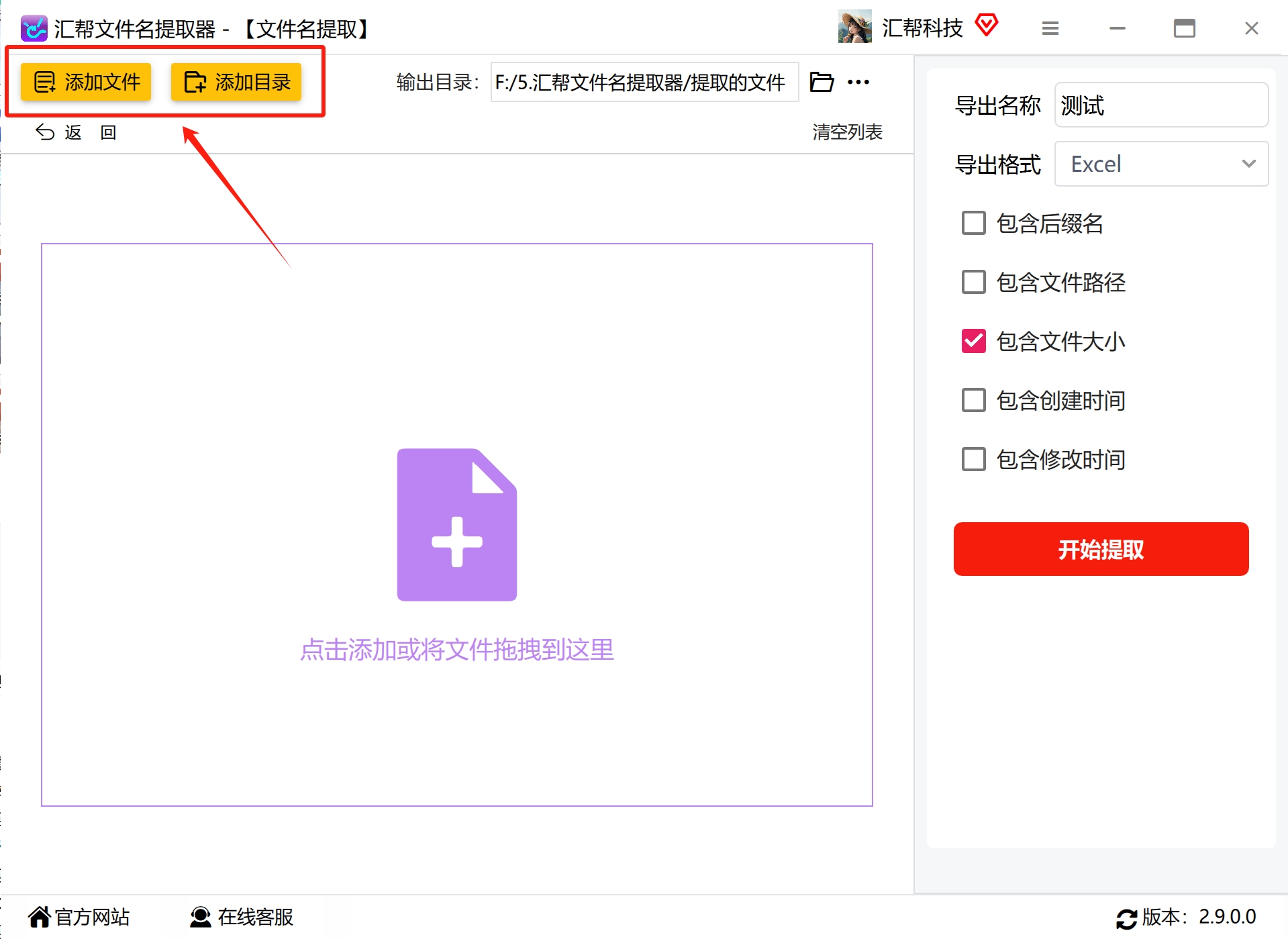Click the version refresh update icon
Image resolution: width=1288 pixels, height=939 pixels.
(1126, 918)
